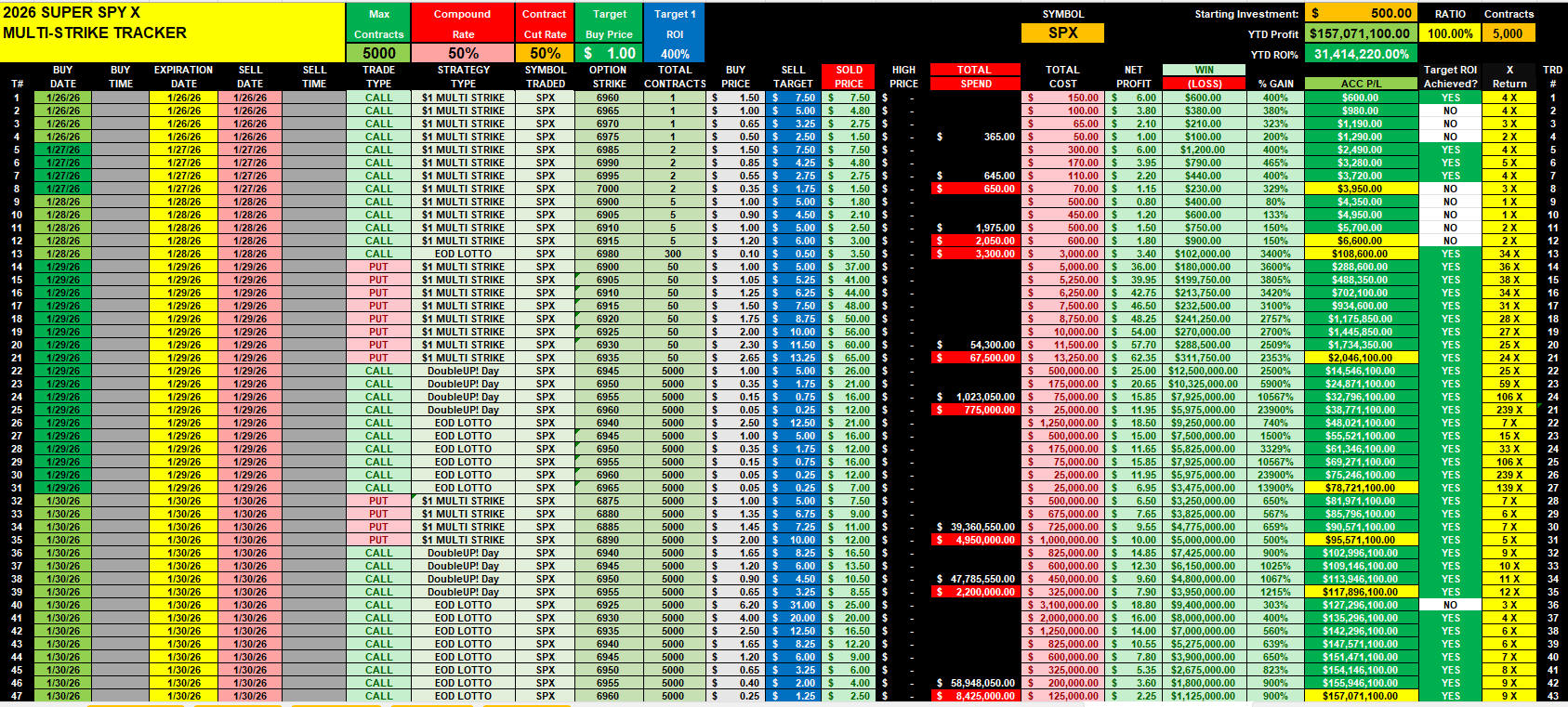Click the $12,500,000.00 win amount cell
The width and height of the screenshot is (1568, 707).
(1203, 371)
